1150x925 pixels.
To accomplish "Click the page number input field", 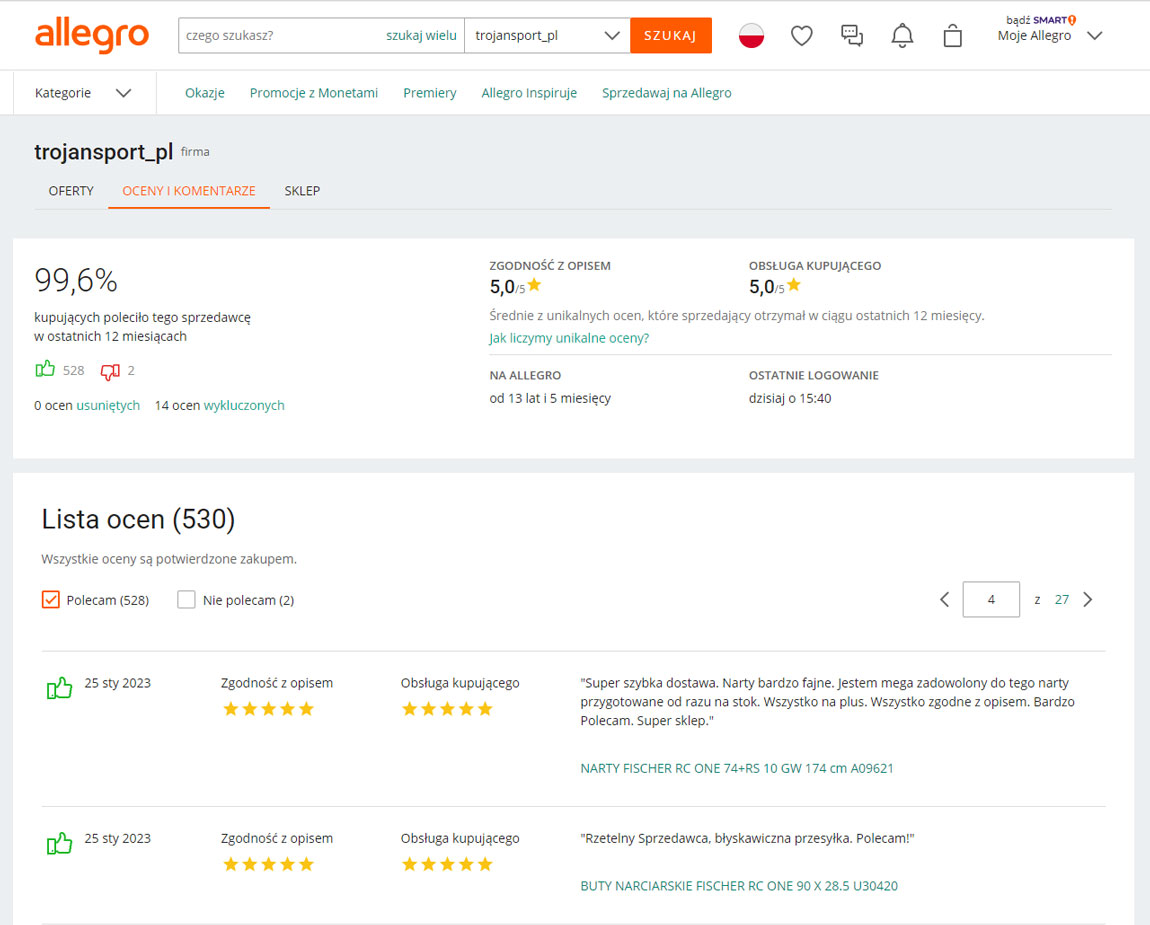I will [991, 599].
